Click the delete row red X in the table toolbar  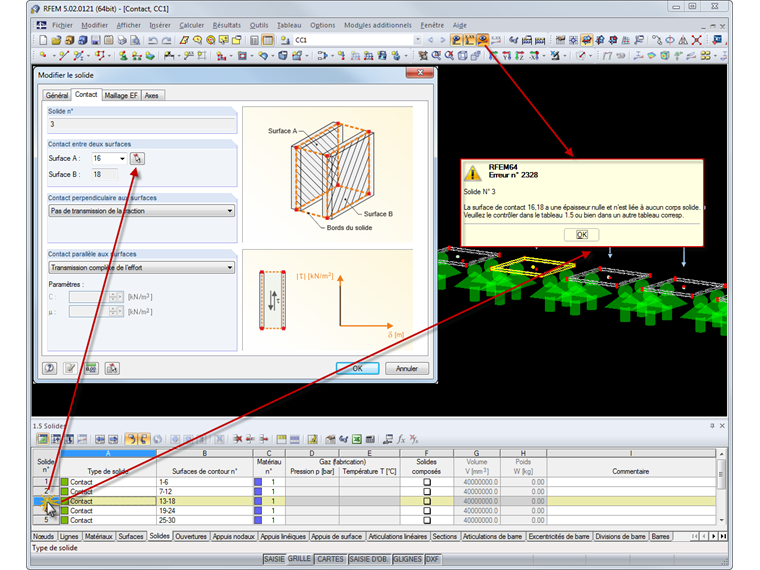(238, 439)
